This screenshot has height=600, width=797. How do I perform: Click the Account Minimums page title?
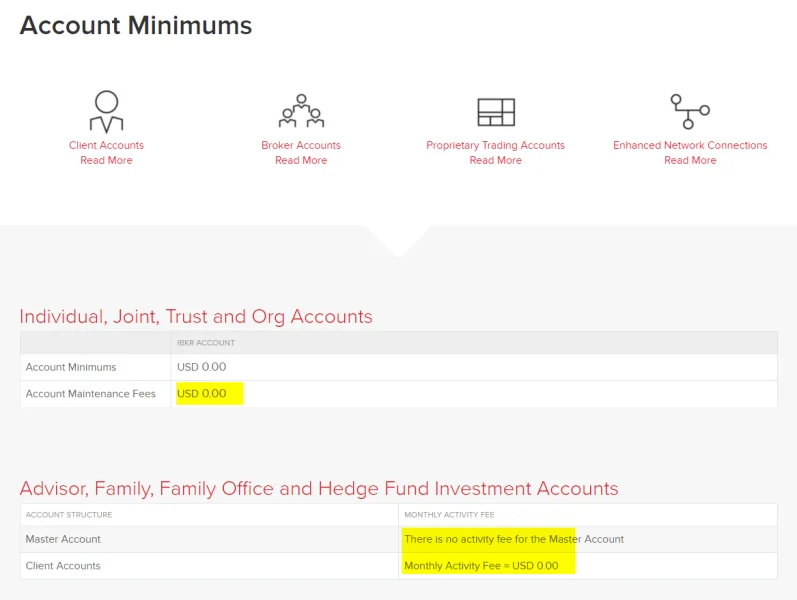(136, 26)
